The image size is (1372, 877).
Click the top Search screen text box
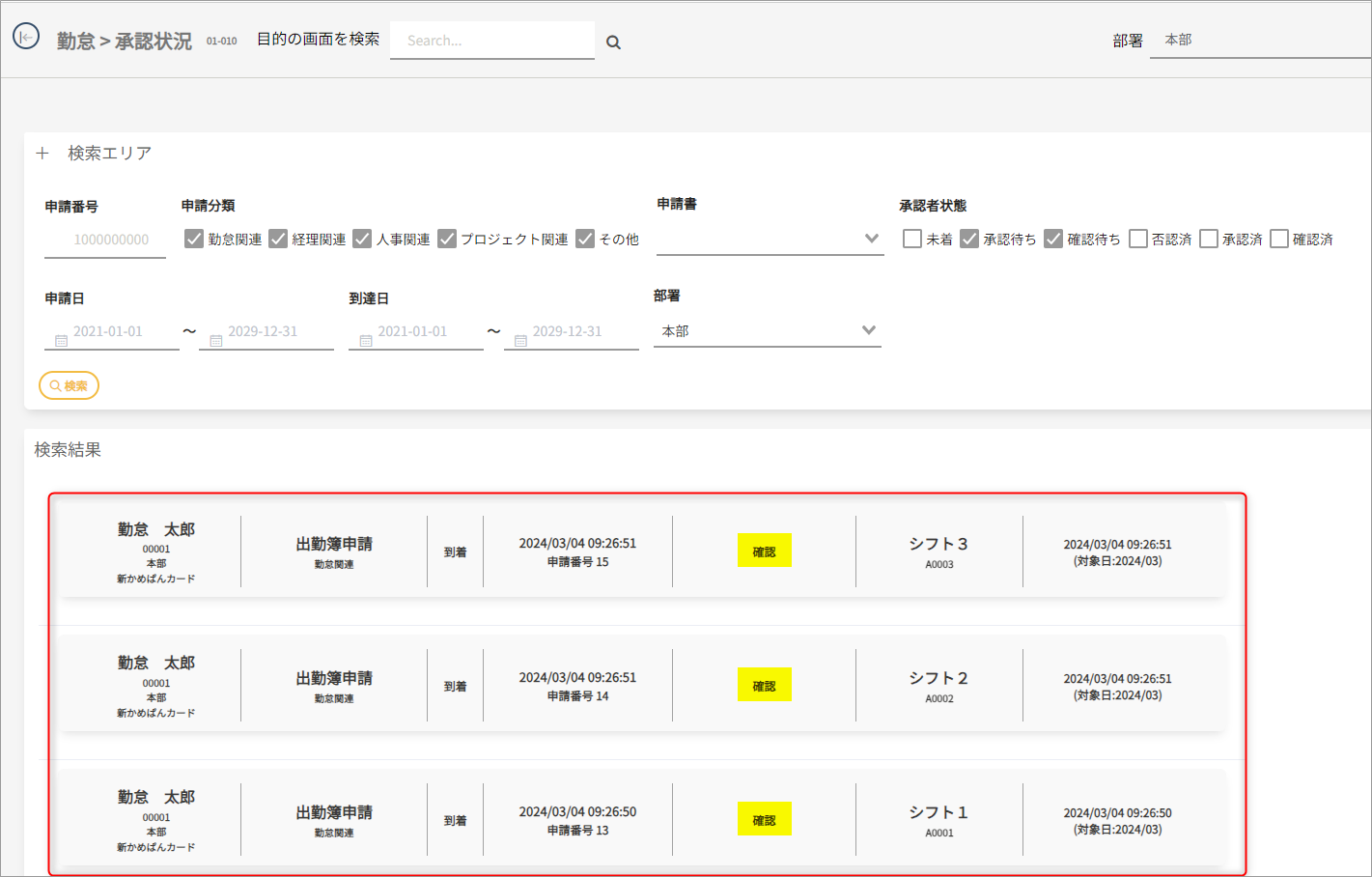(x=491, y=41)
